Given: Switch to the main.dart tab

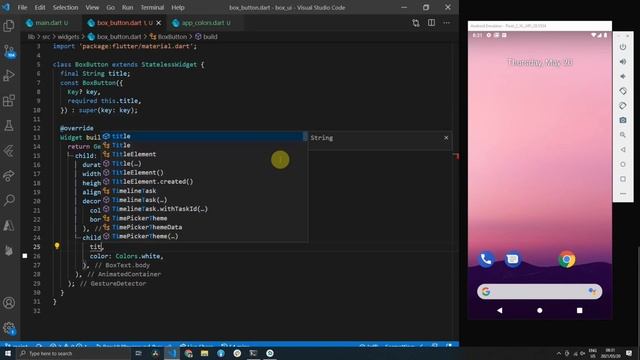Looking at the screenshot, I should coord(51,23).
